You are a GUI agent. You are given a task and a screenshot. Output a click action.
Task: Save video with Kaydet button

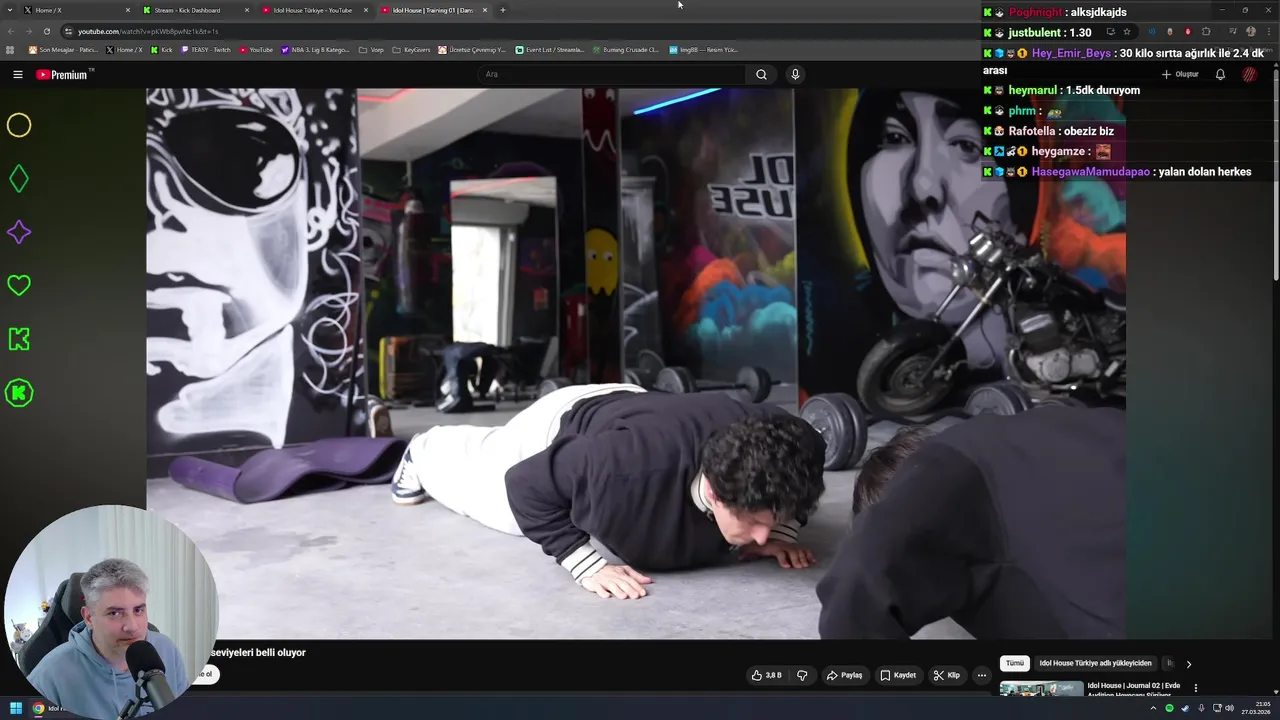coord(898,675)
